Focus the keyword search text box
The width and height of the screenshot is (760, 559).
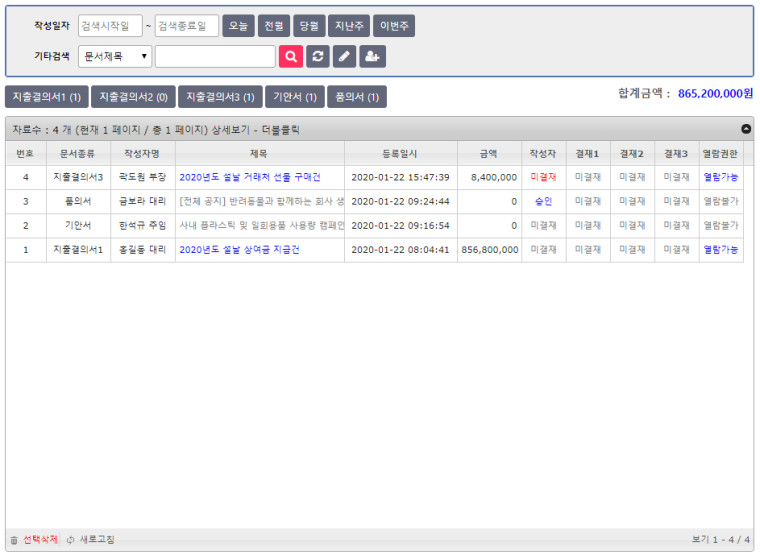[215, 57]
